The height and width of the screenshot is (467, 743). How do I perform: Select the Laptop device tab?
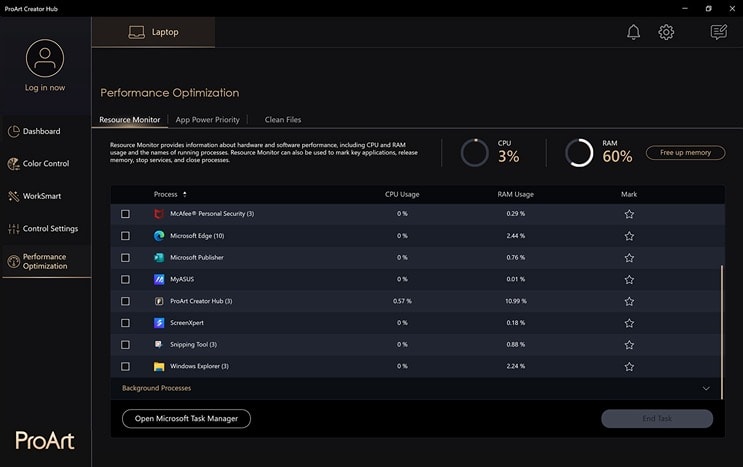click(153, 32)
